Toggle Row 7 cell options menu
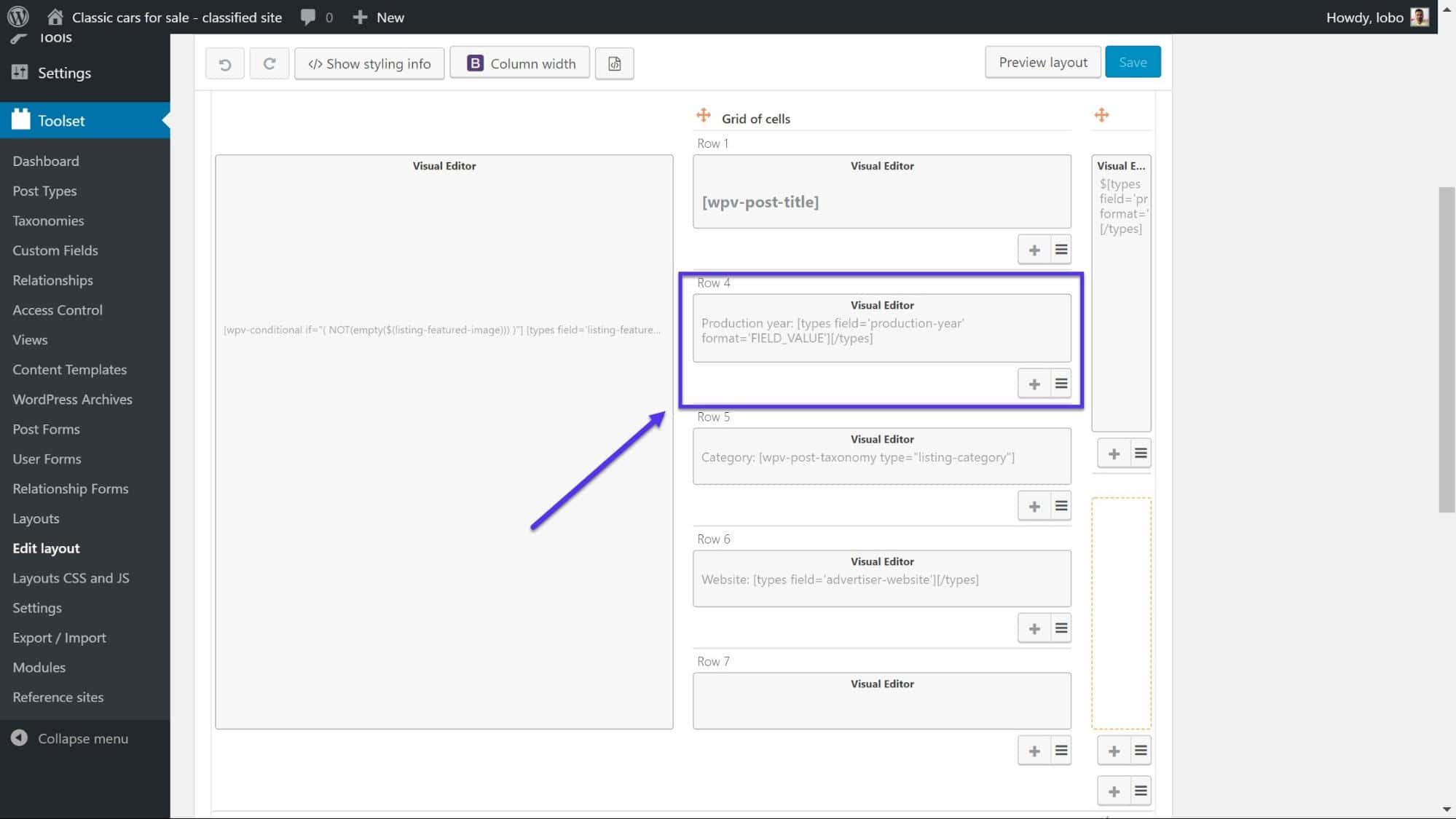1456x819 pixels. click(1061, 750)
